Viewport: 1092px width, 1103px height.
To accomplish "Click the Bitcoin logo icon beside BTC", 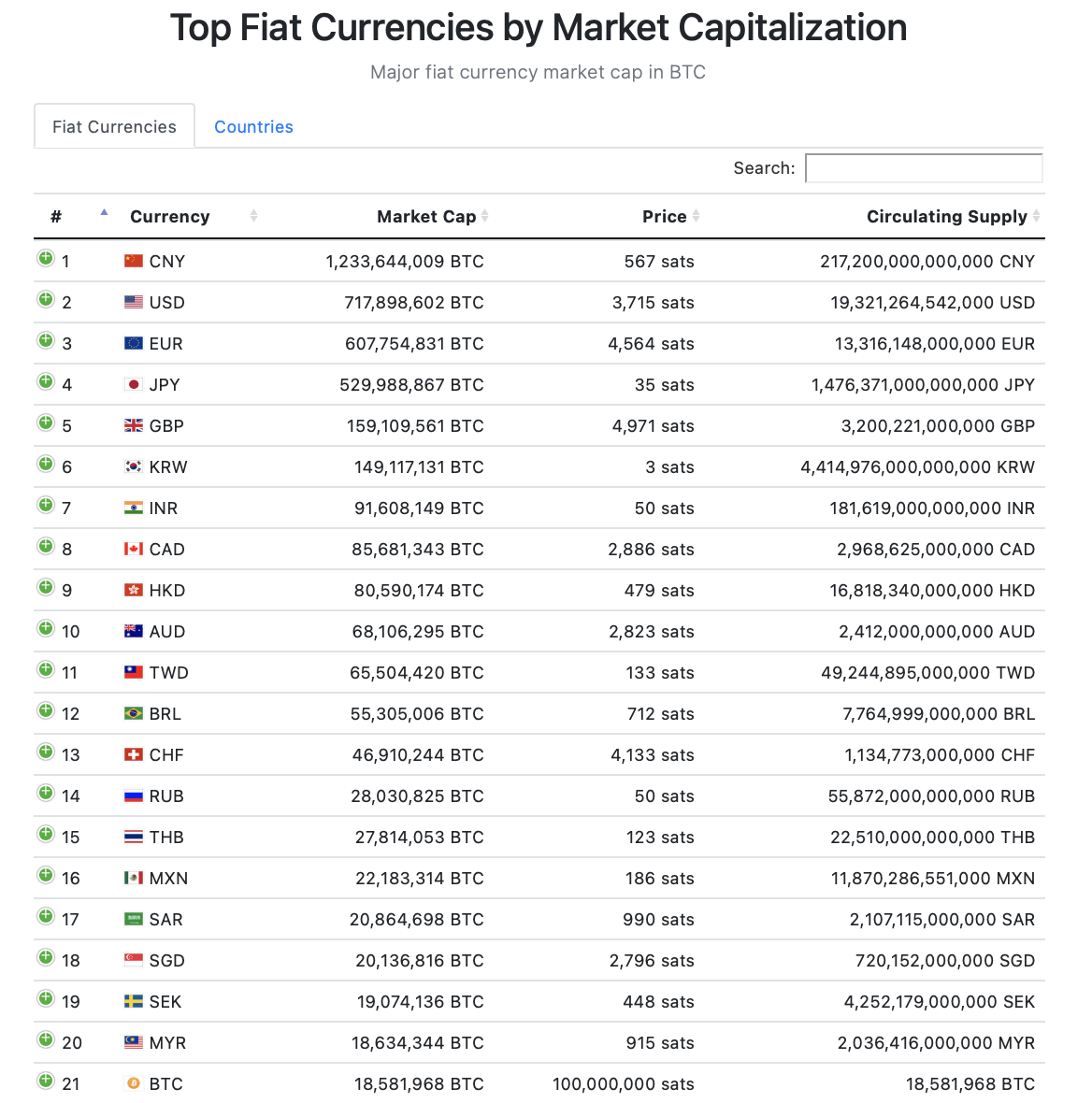I will (134, 1083).
